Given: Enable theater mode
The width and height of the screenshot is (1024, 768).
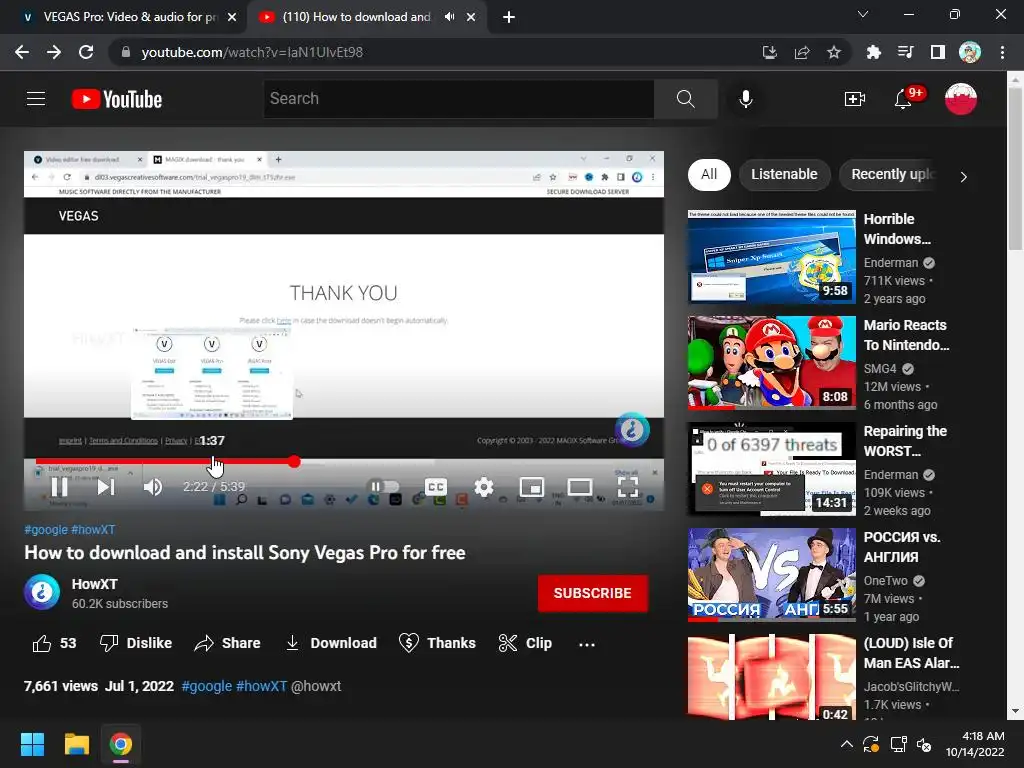Looking at the screenshot, I should (x=580, y=487).
